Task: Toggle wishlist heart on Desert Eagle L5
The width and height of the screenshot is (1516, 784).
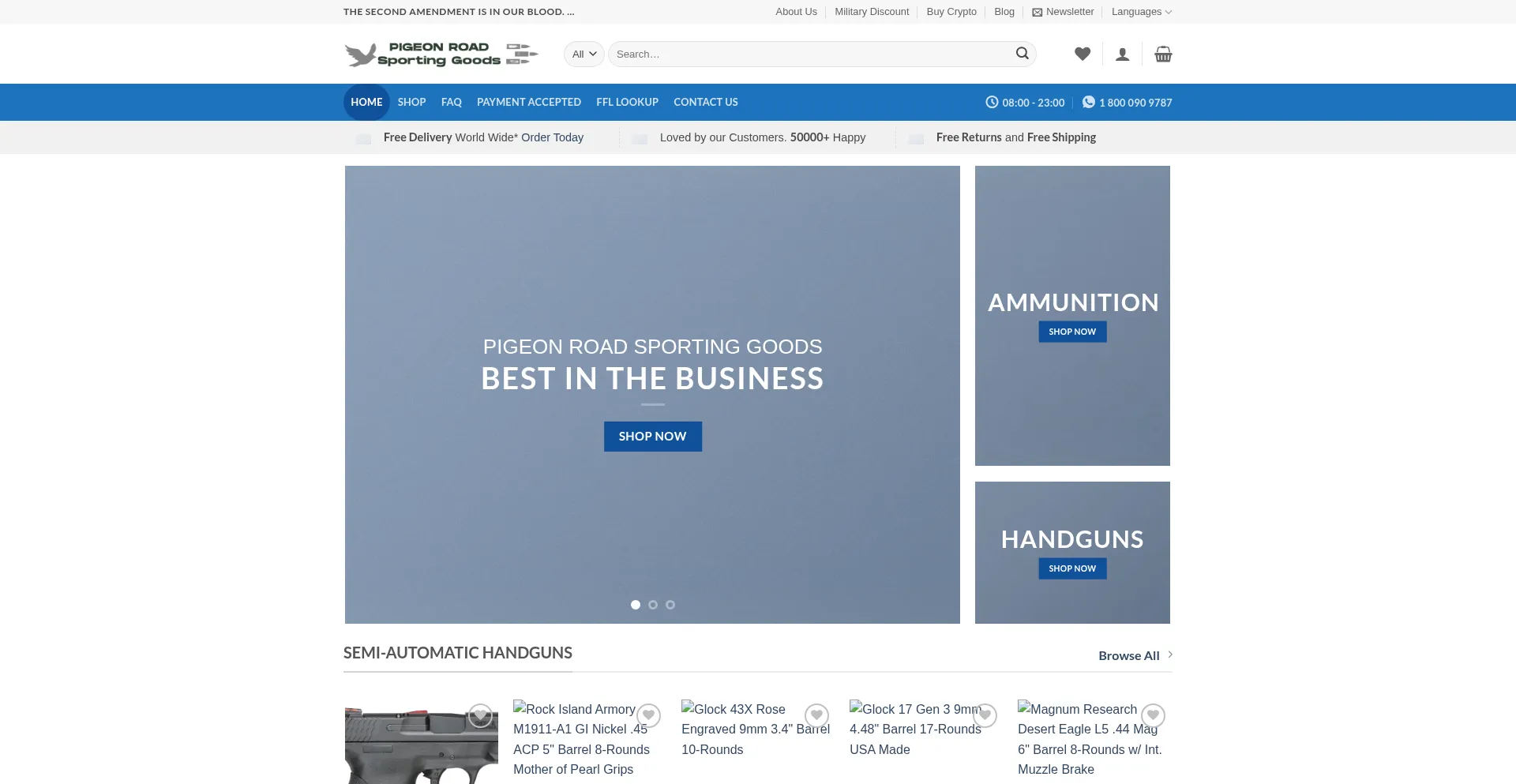Action: (x=1153, y=715)
